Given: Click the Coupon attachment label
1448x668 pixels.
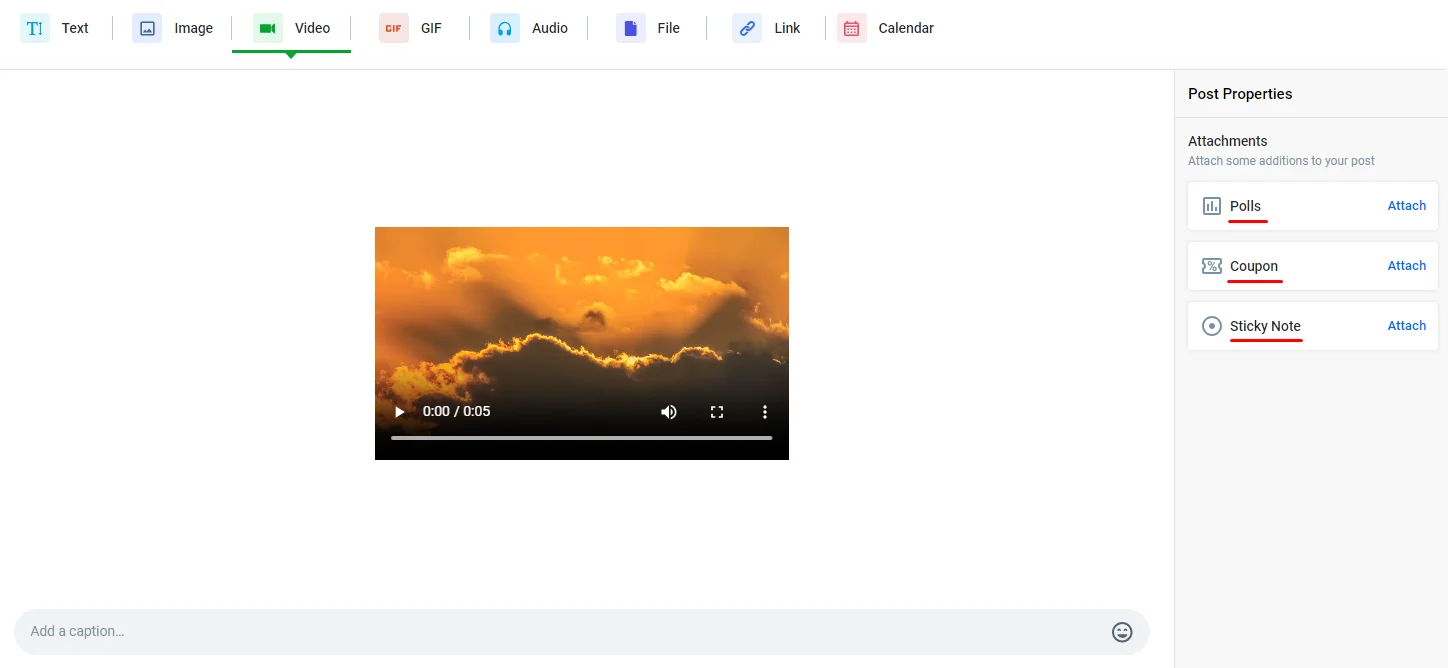Looking at the screenshot, I should coord(1254,266).
